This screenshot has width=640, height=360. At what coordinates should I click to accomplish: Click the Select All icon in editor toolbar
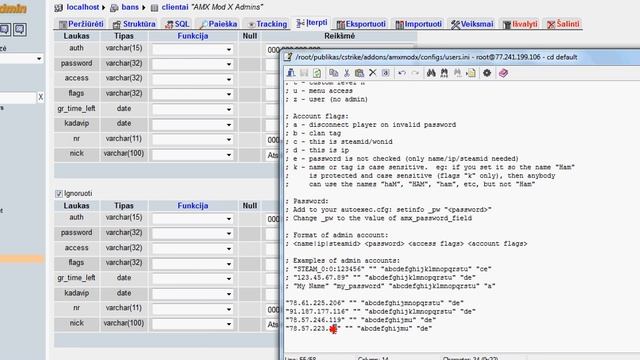[x=385, y=73]
